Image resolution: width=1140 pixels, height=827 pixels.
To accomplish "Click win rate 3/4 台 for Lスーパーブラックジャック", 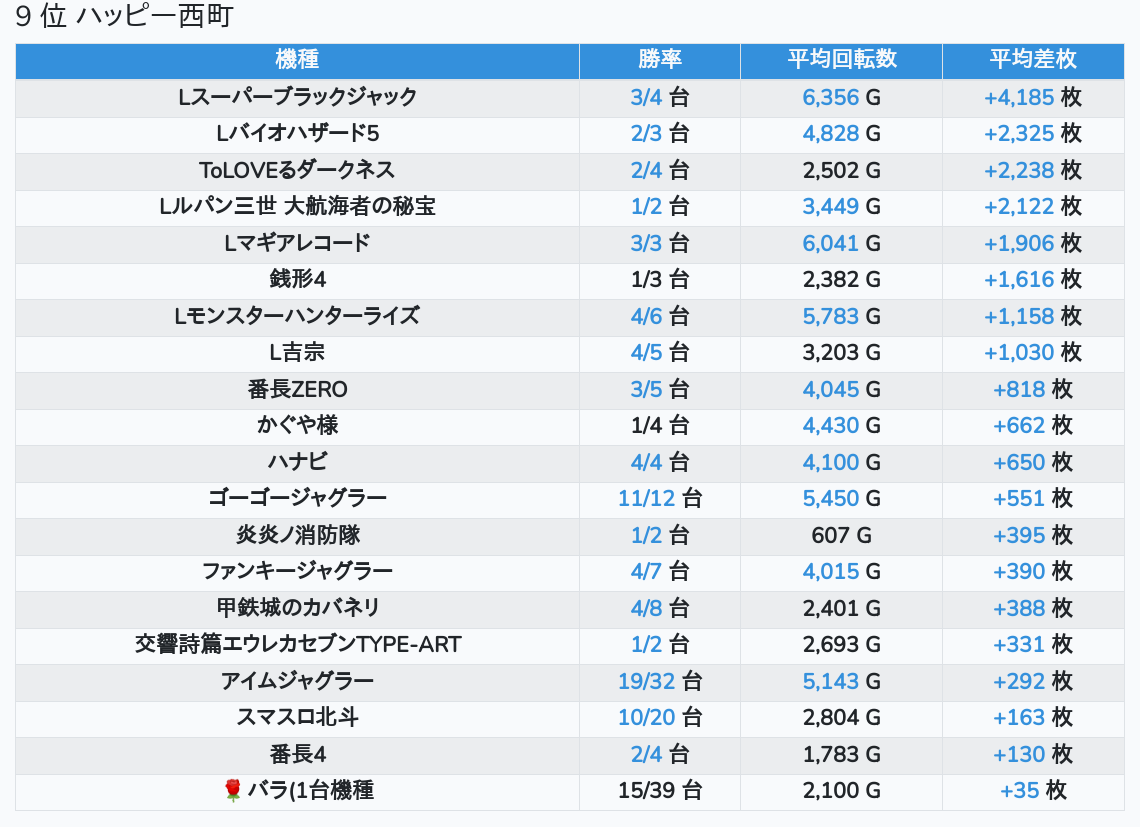I will (659, 97).
